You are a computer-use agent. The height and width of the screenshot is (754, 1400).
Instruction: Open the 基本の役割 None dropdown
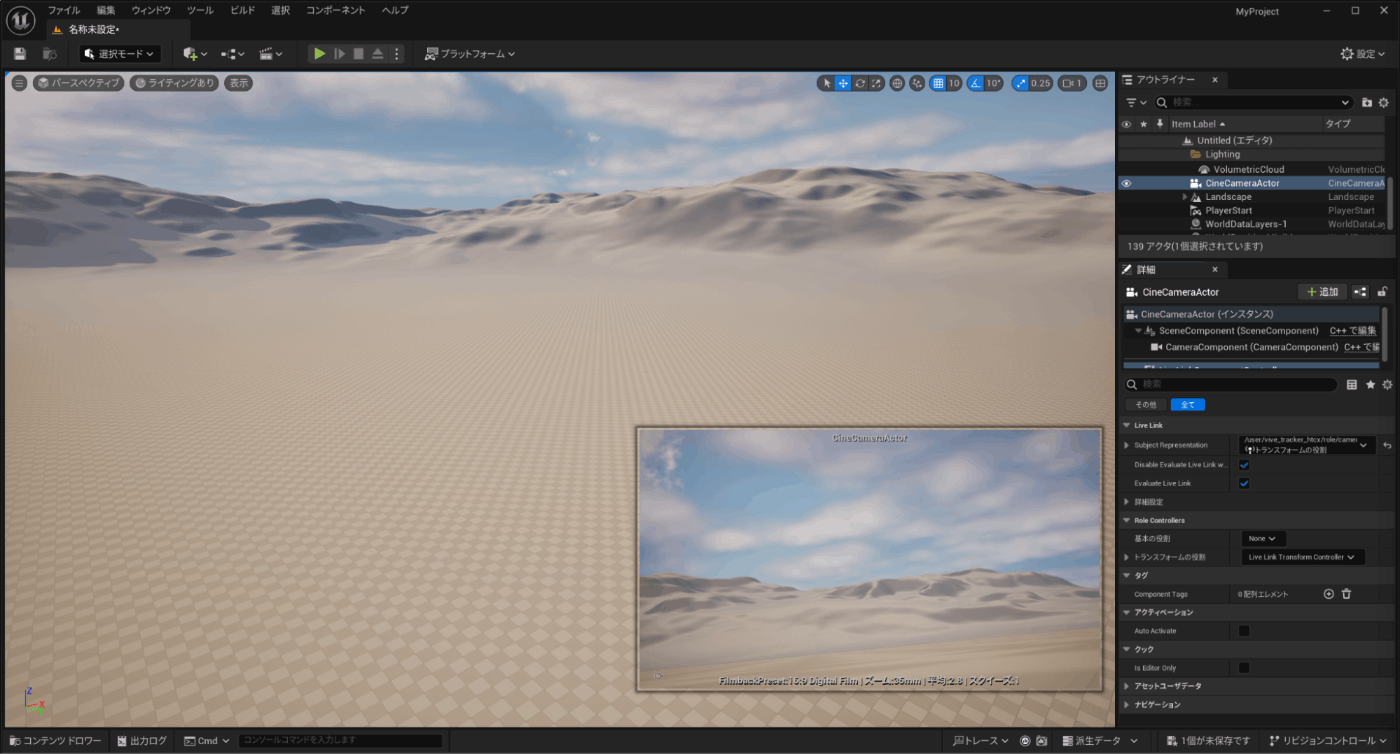[x=1264, y=539]
